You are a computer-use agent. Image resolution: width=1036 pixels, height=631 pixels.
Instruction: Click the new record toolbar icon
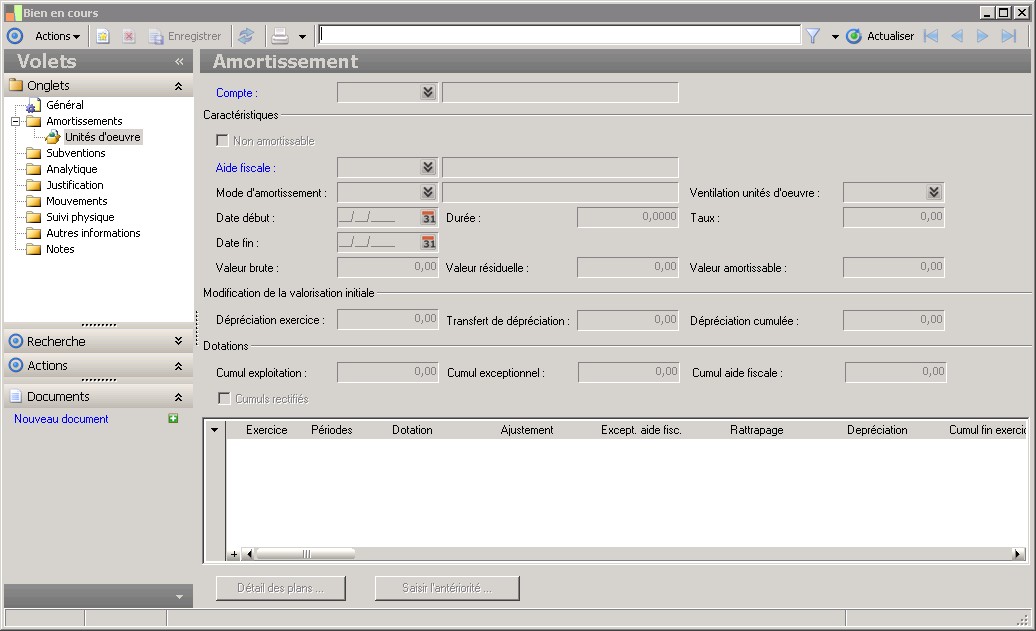(x=102, y=36)
